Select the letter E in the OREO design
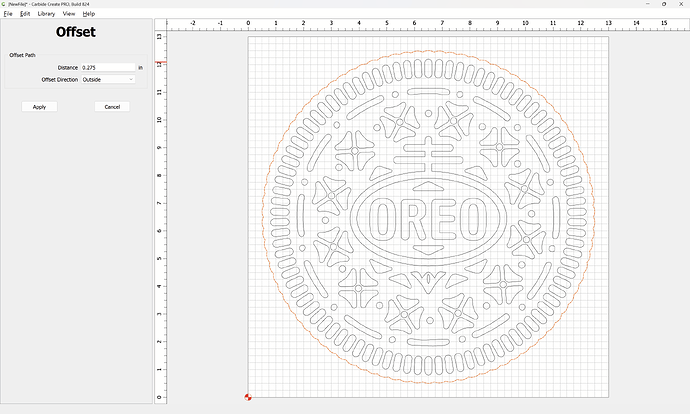The width and height of the screenshot is (690, 414). coord(442,219)
